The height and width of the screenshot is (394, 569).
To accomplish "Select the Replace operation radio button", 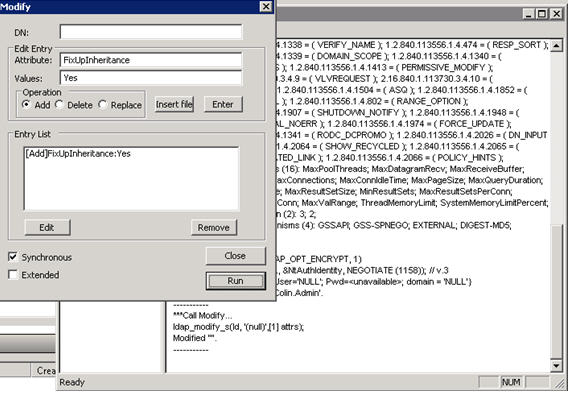I will (x=102, y=105).
